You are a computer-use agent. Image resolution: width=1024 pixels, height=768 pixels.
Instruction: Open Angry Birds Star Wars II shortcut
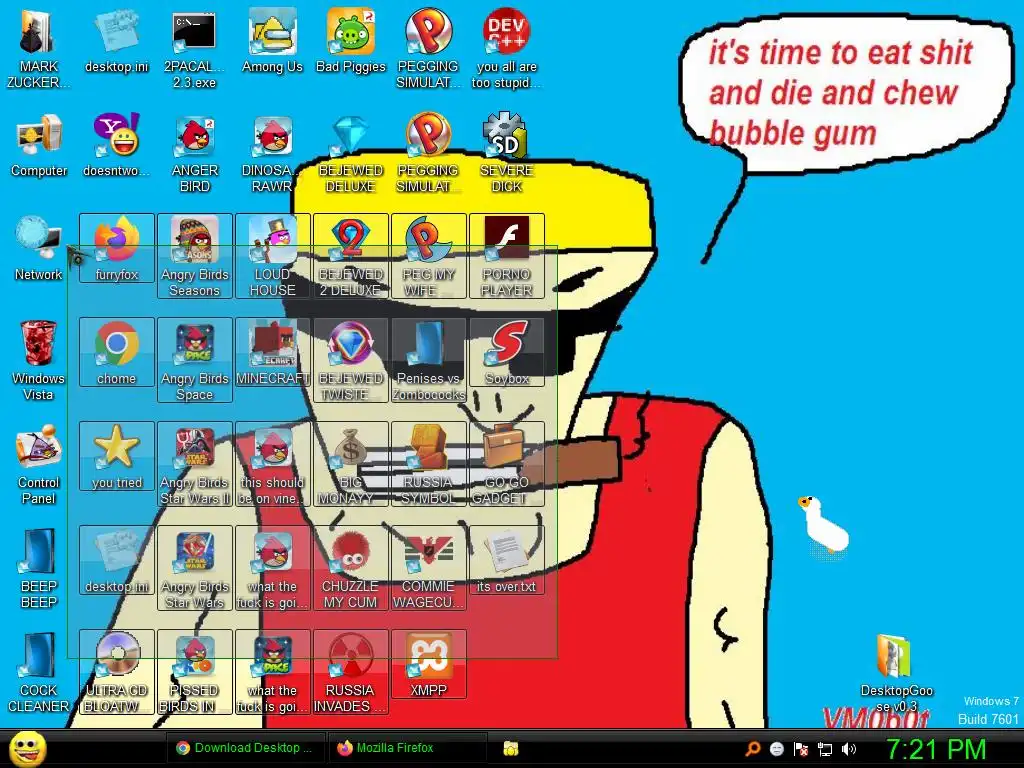[195, 464]
